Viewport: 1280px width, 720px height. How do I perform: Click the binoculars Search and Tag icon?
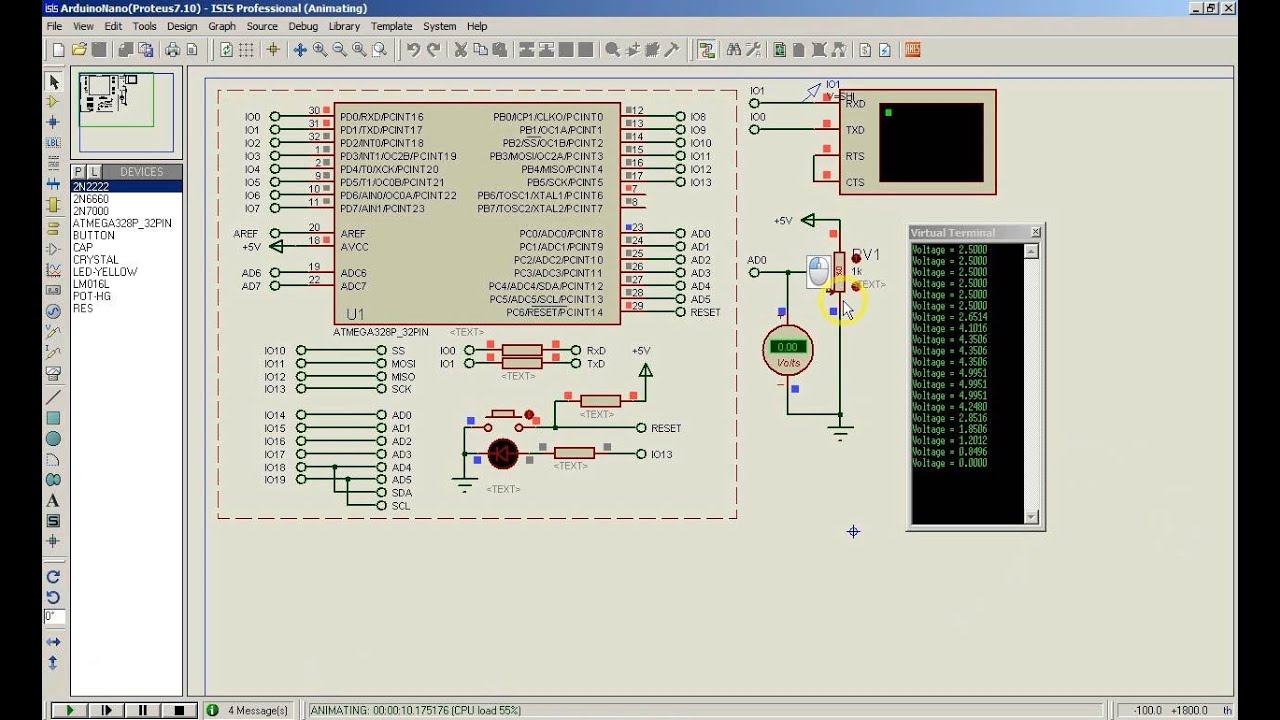click(x=734, y=49)
